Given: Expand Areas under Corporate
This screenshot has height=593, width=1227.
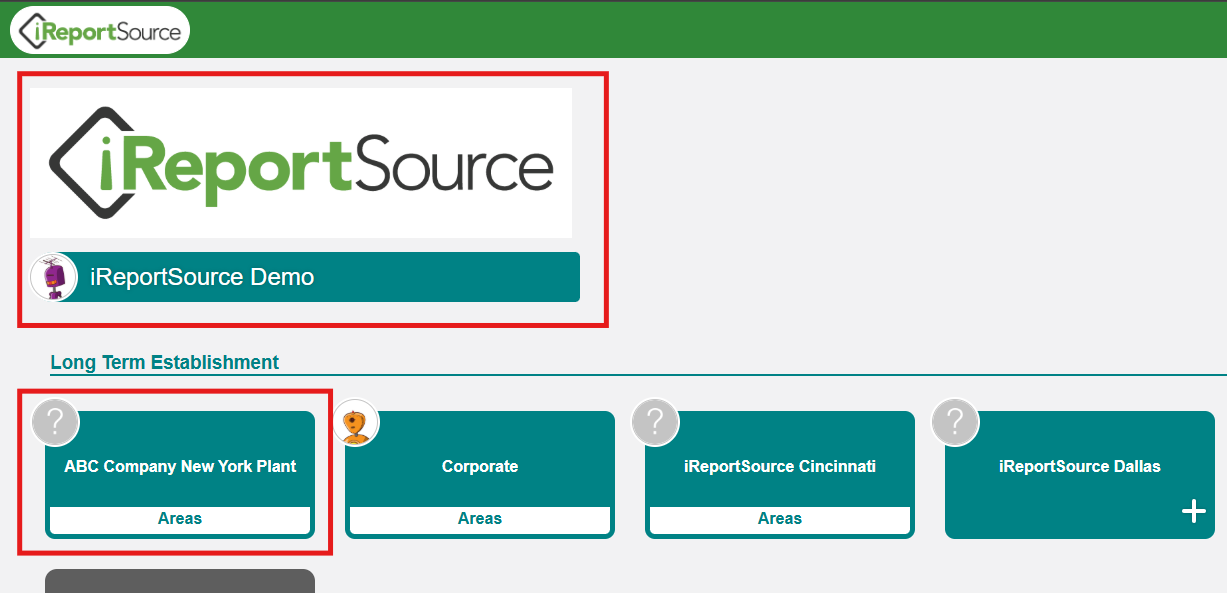Looking at the screenshot, I should click(480, 519).
